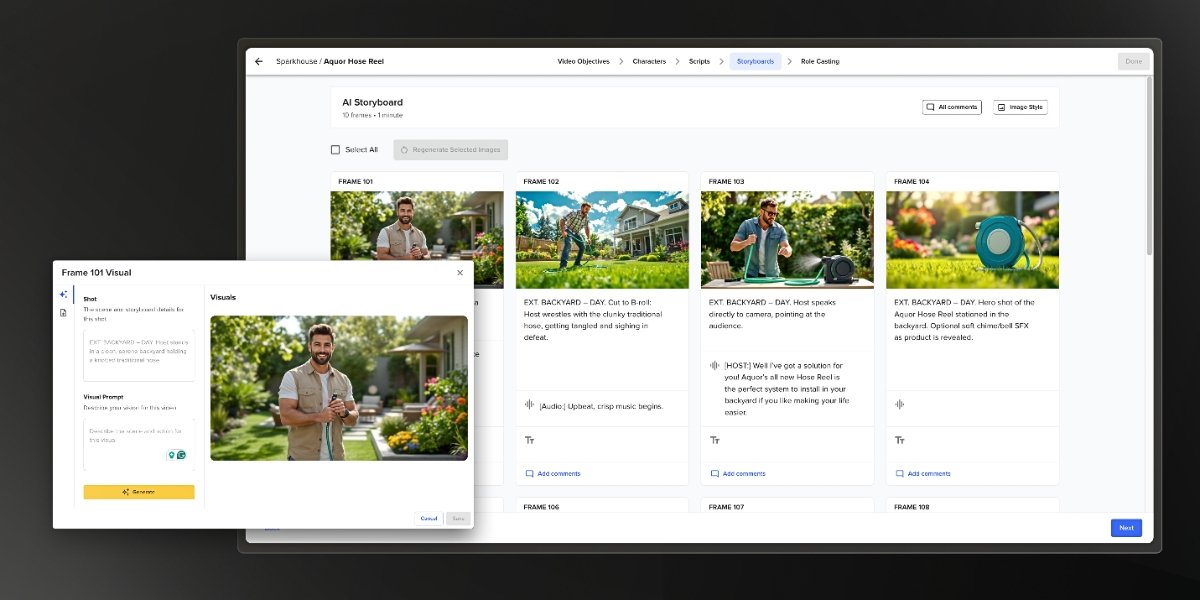Close the Frame 101 Visual dialog
Image resolution: width=1200 pixels, height=600 pixels.
460,273
